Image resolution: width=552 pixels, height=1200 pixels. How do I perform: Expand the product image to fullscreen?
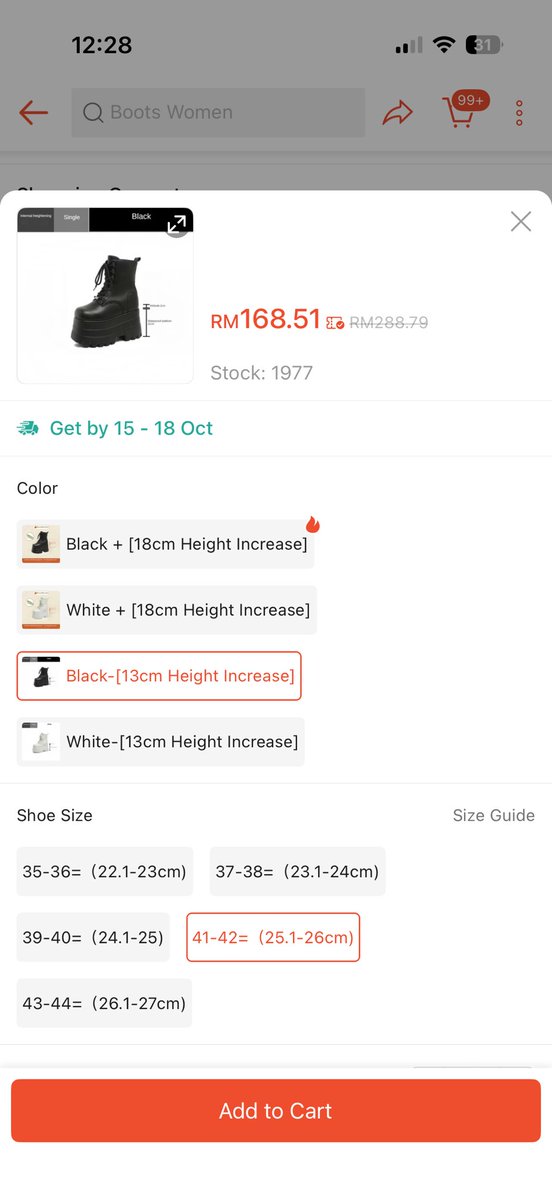177,223
